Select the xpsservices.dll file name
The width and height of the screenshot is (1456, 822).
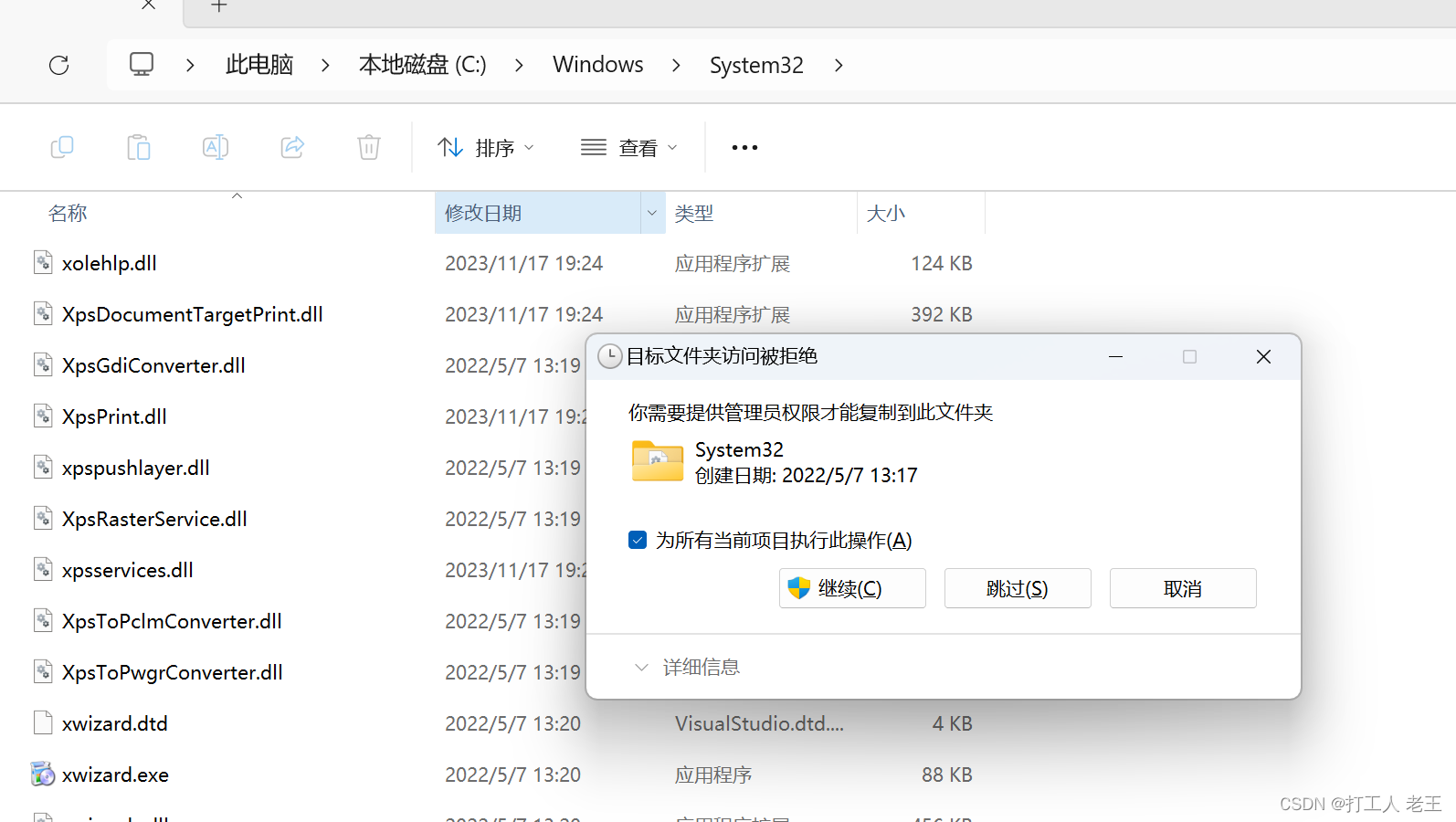(128, 570)
